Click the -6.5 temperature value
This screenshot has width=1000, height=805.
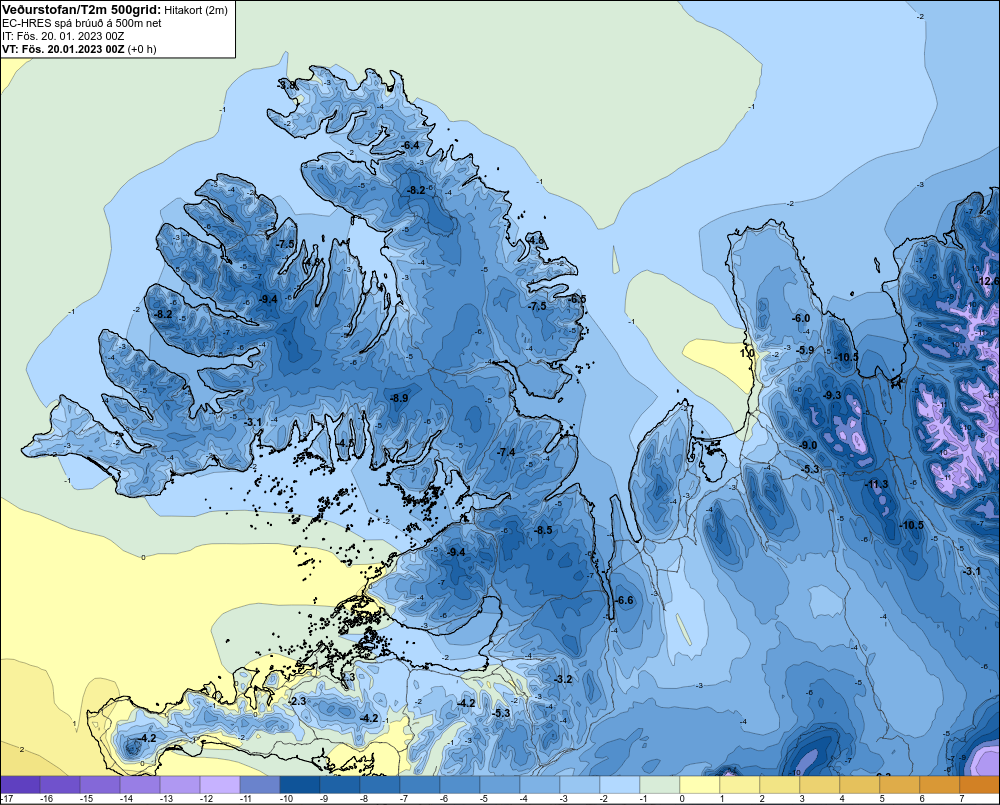(577, 299)
